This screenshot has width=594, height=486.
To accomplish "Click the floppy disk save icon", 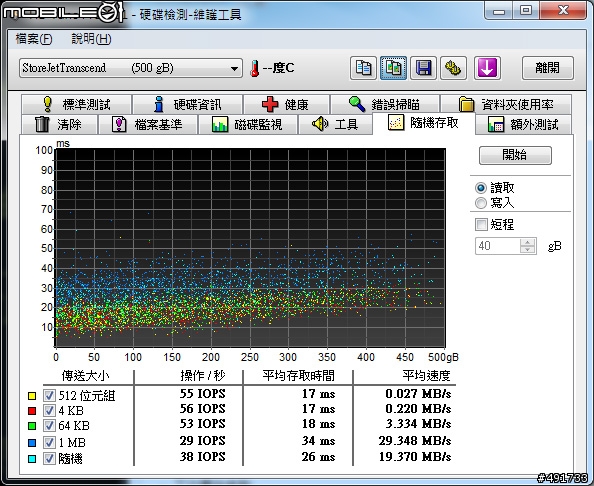I will point(423,68).
